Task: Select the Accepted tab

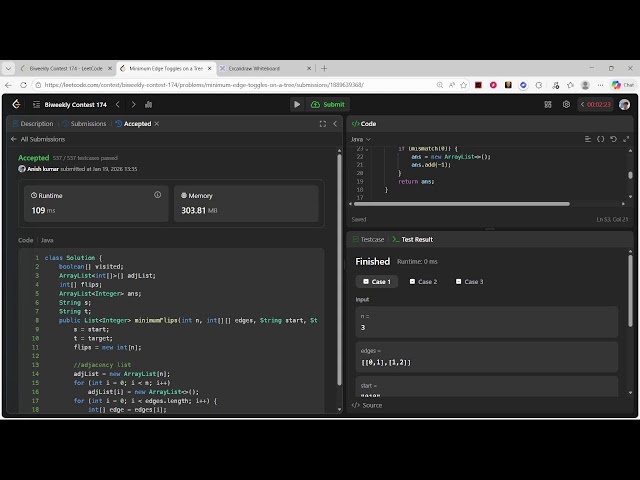Action: [x=133, y=124]
